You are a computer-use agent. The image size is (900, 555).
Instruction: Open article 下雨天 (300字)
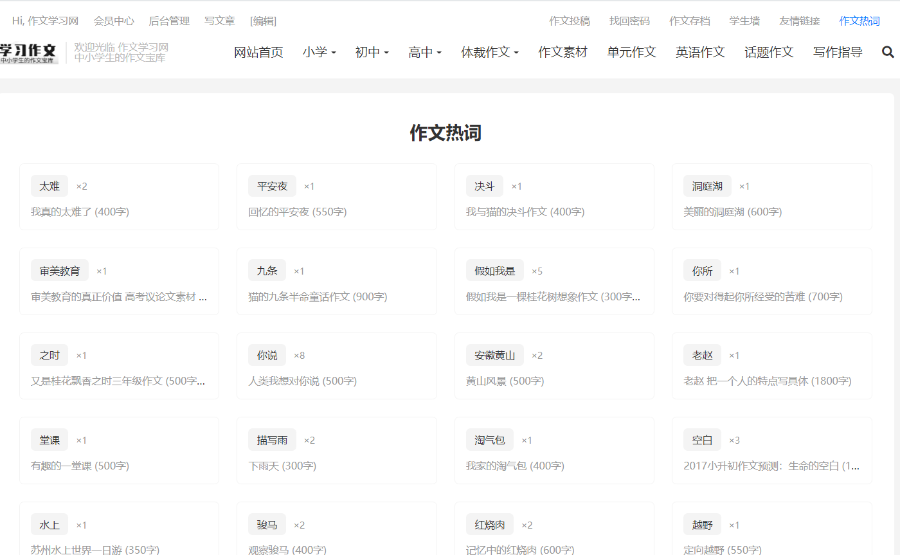[282, 466]
